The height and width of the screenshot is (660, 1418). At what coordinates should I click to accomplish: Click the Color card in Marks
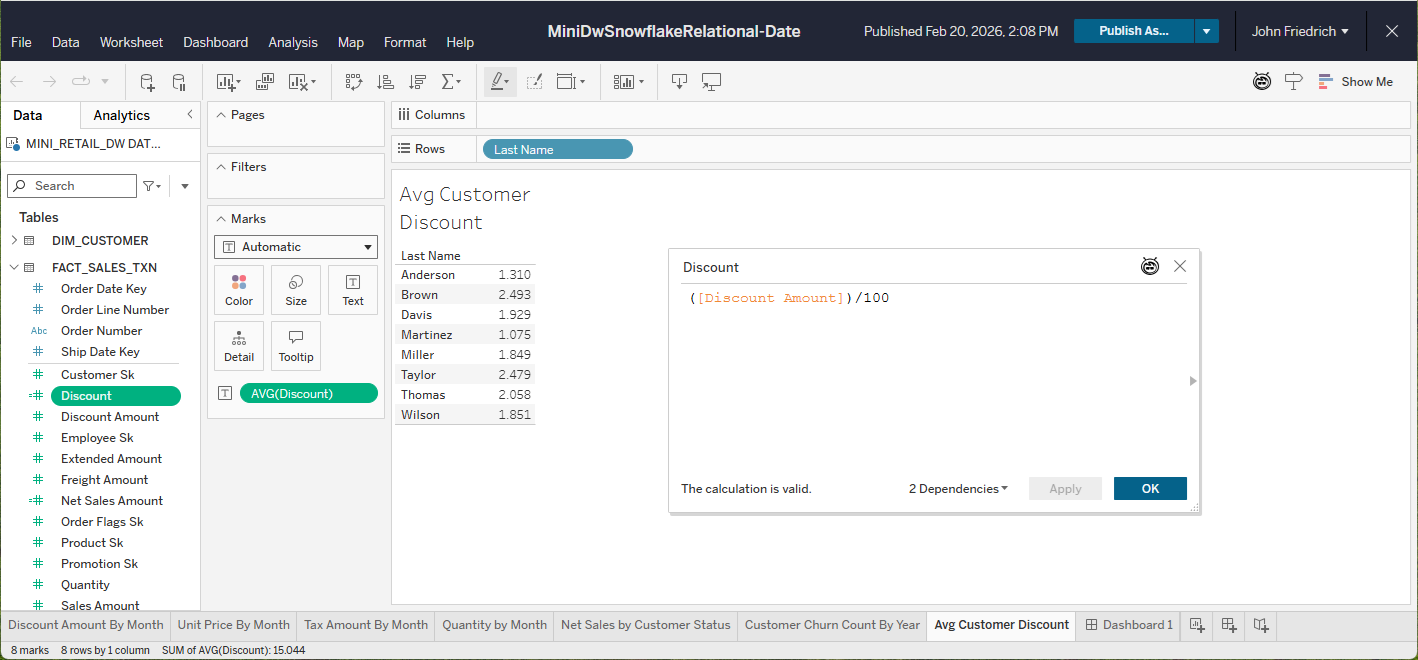[239, 290]
